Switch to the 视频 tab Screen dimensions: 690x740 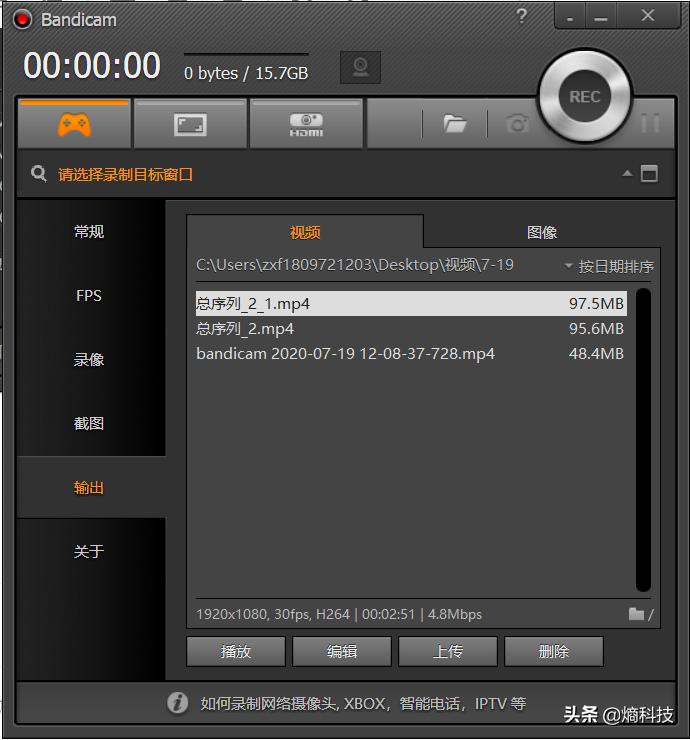pos(305,232)
